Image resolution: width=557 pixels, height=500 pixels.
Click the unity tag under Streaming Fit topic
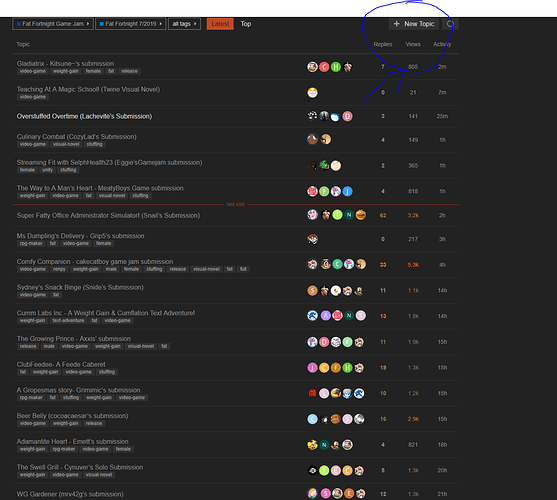pyautogui.click(x=47, y=170)
